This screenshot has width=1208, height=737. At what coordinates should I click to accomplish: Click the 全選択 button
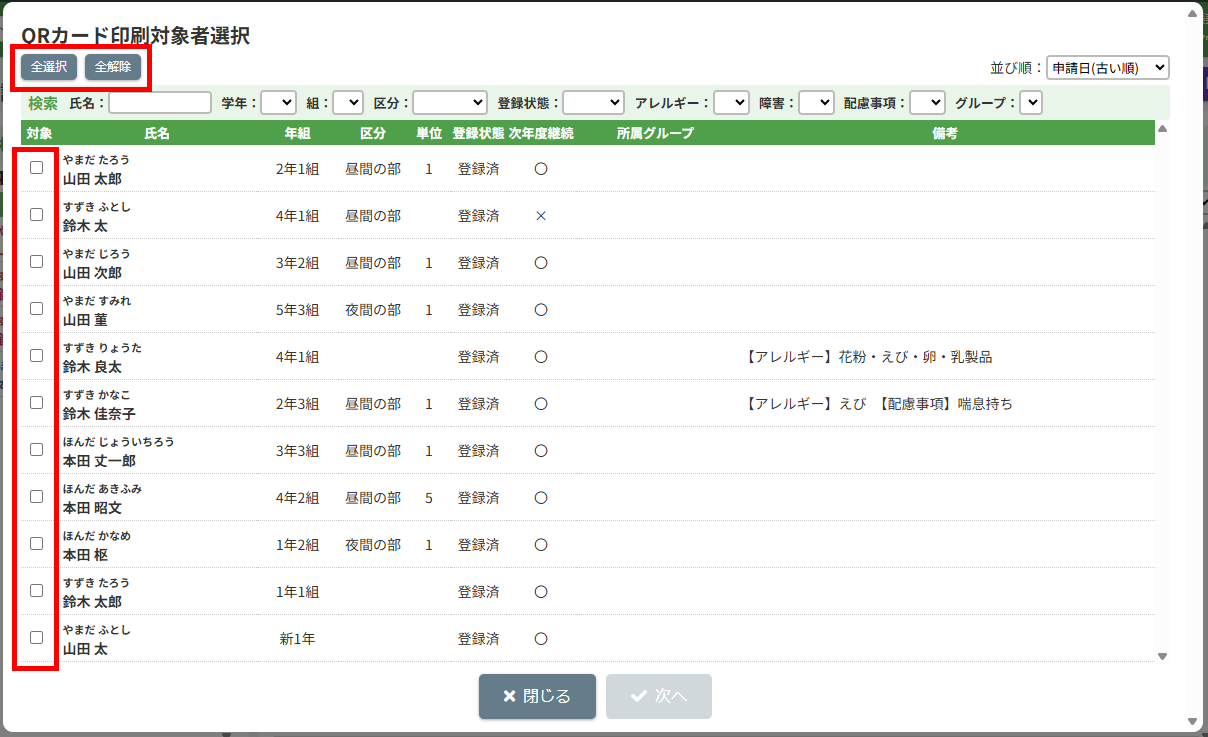click(48, 67)
